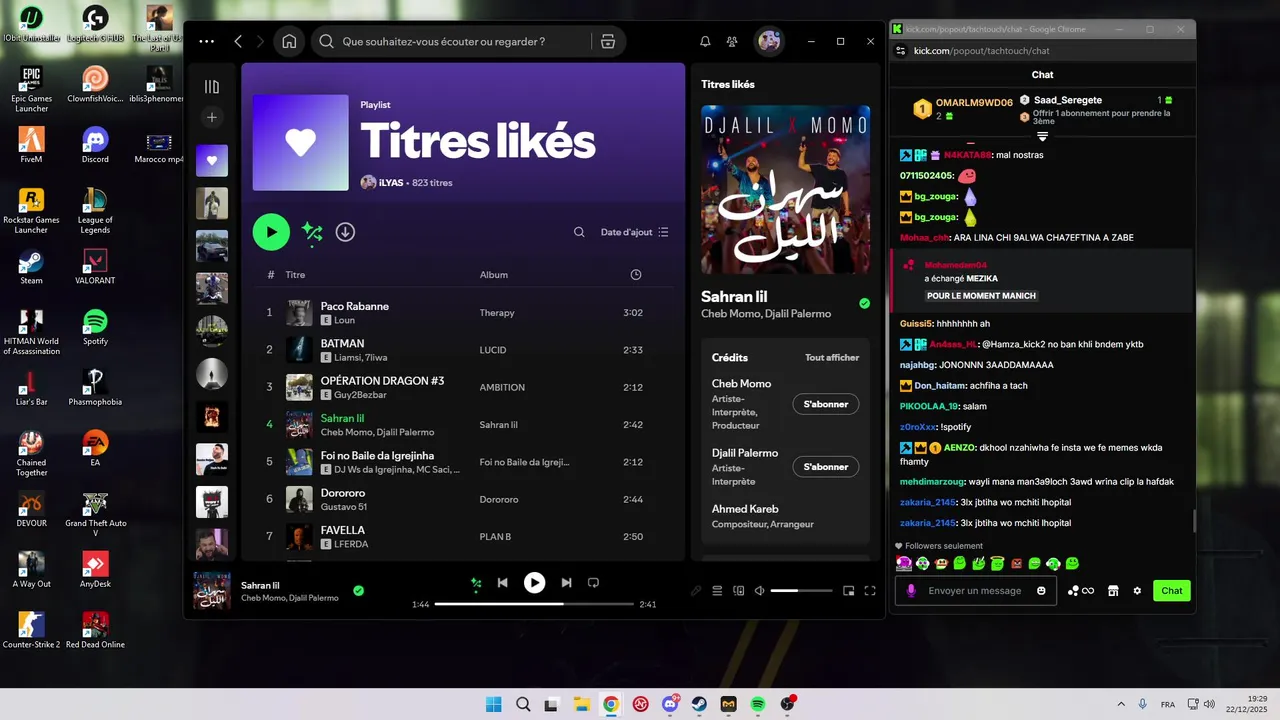Open the mini player icon
This screenshot has height=720, width=1280.
click(849, 591)
